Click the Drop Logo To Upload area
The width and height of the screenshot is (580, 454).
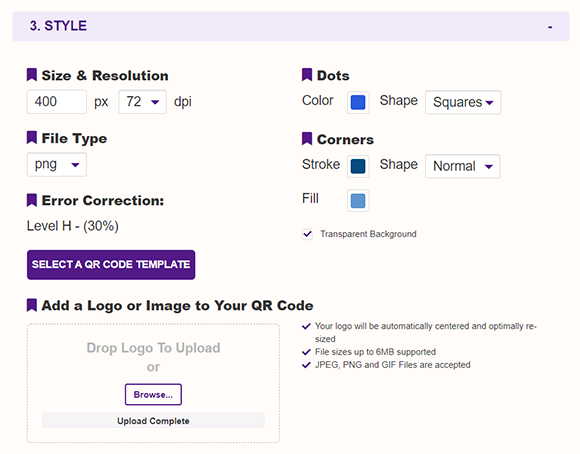tap(153, 383)
